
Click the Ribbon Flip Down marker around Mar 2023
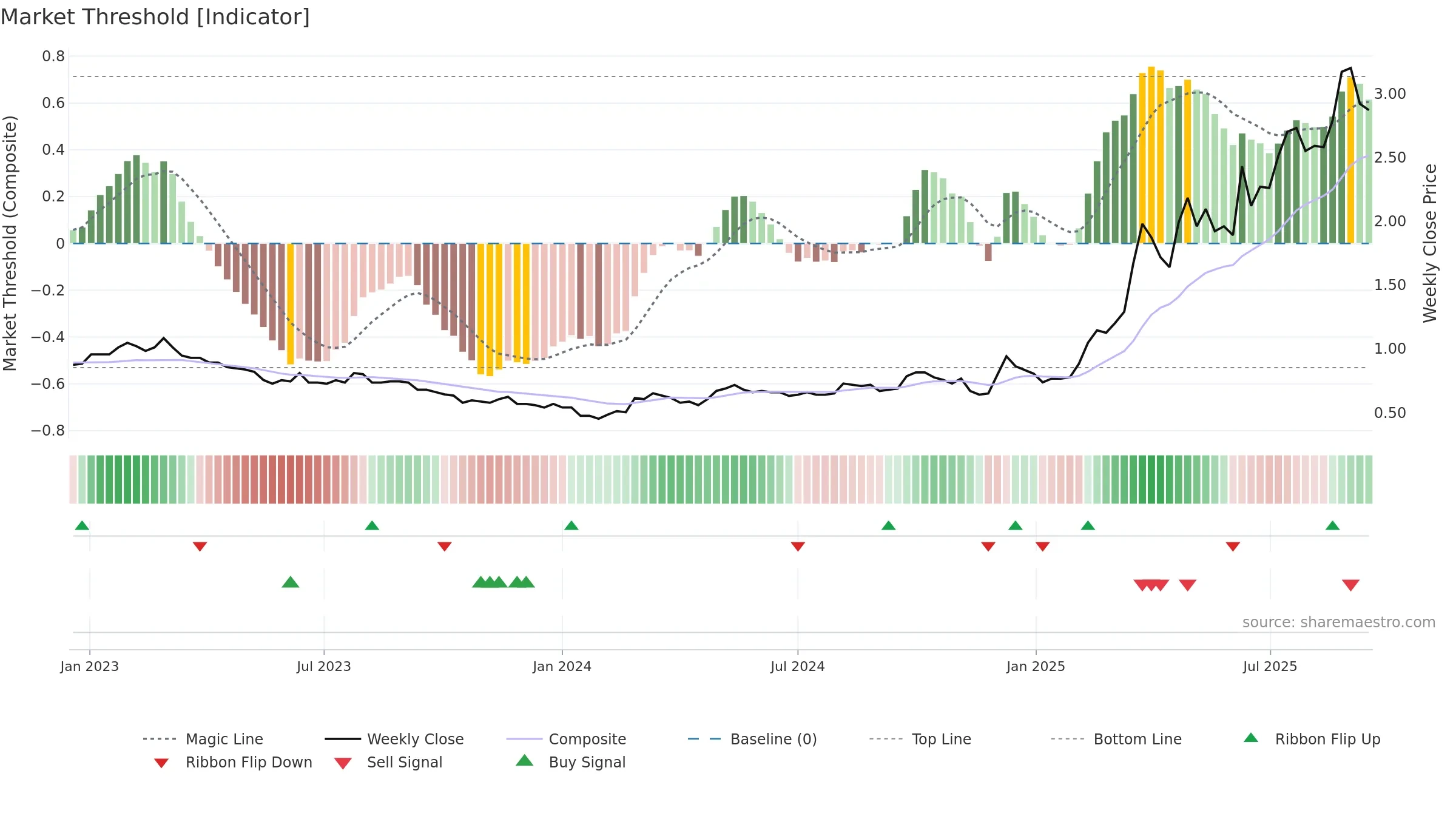point(200,546)
